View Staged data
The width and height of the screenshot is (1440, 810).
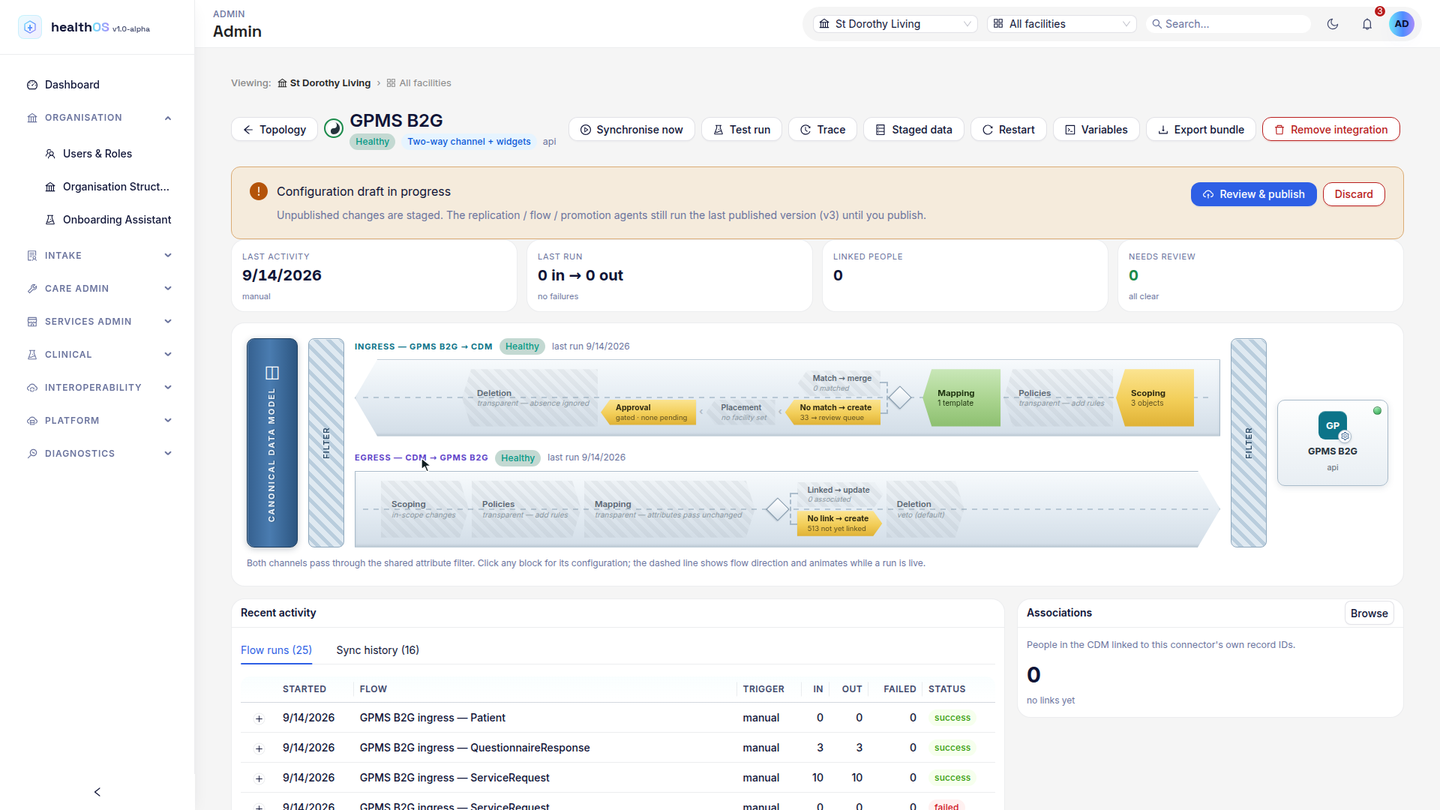913,130
